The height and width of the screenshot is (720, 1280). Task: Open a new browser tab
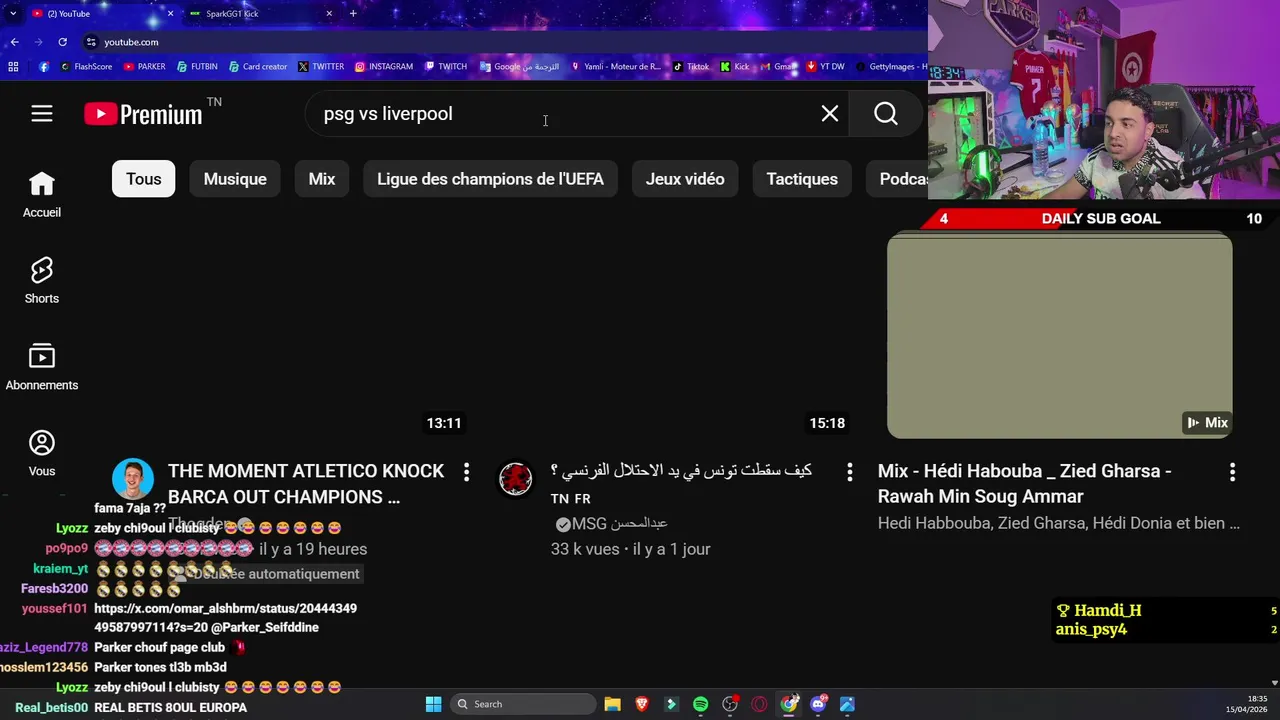353,14
